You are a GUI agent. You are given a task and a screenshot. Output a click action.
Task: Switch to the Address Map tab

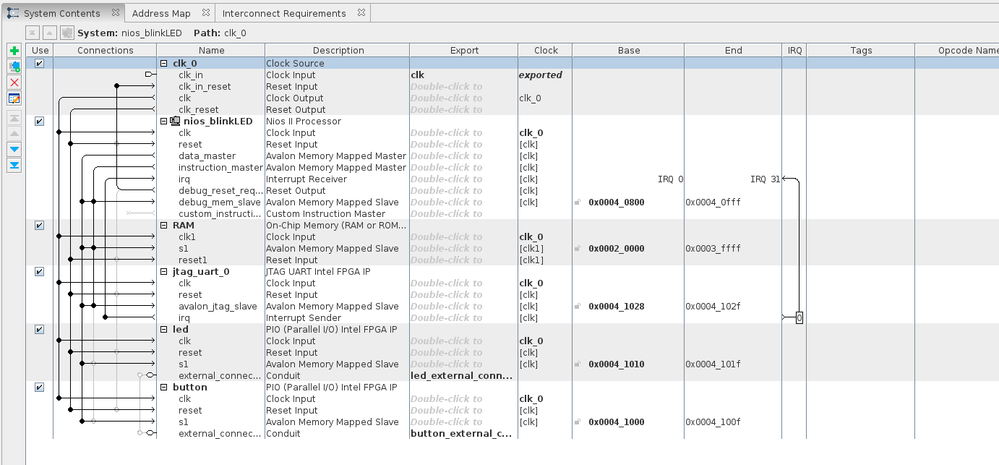161,13
